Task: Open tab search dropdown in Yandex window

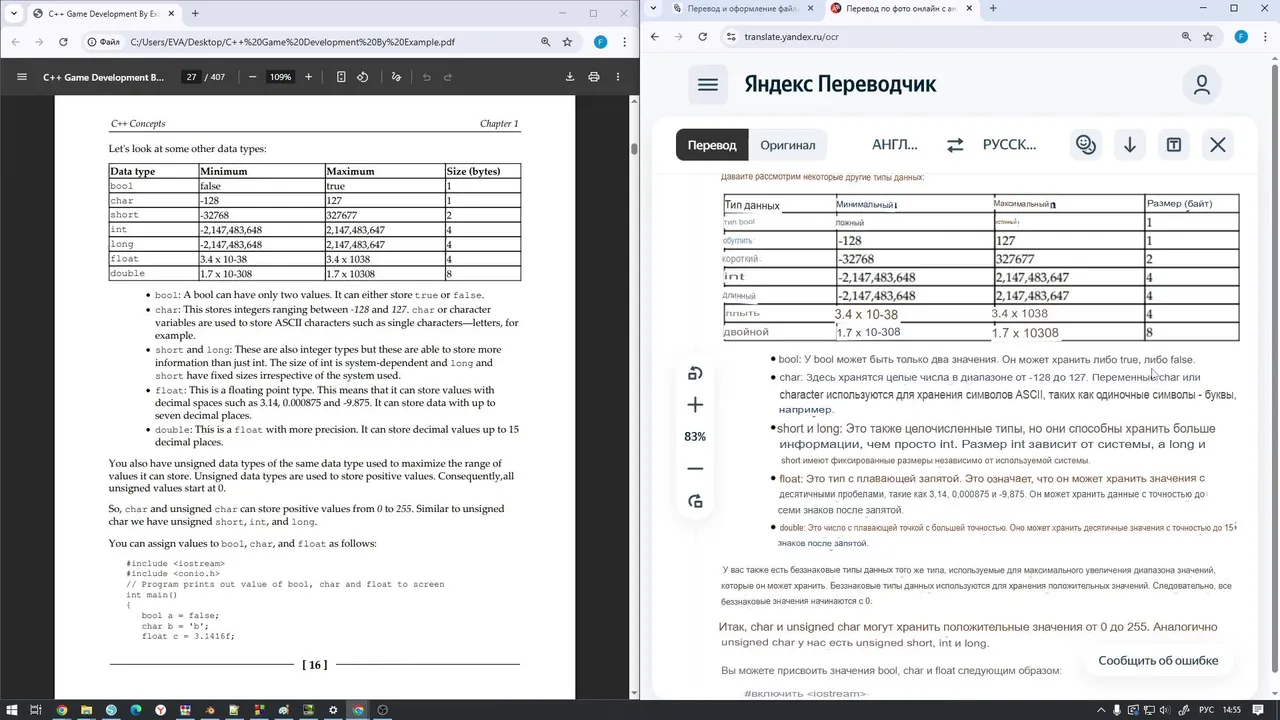Action: coord(653,8)
